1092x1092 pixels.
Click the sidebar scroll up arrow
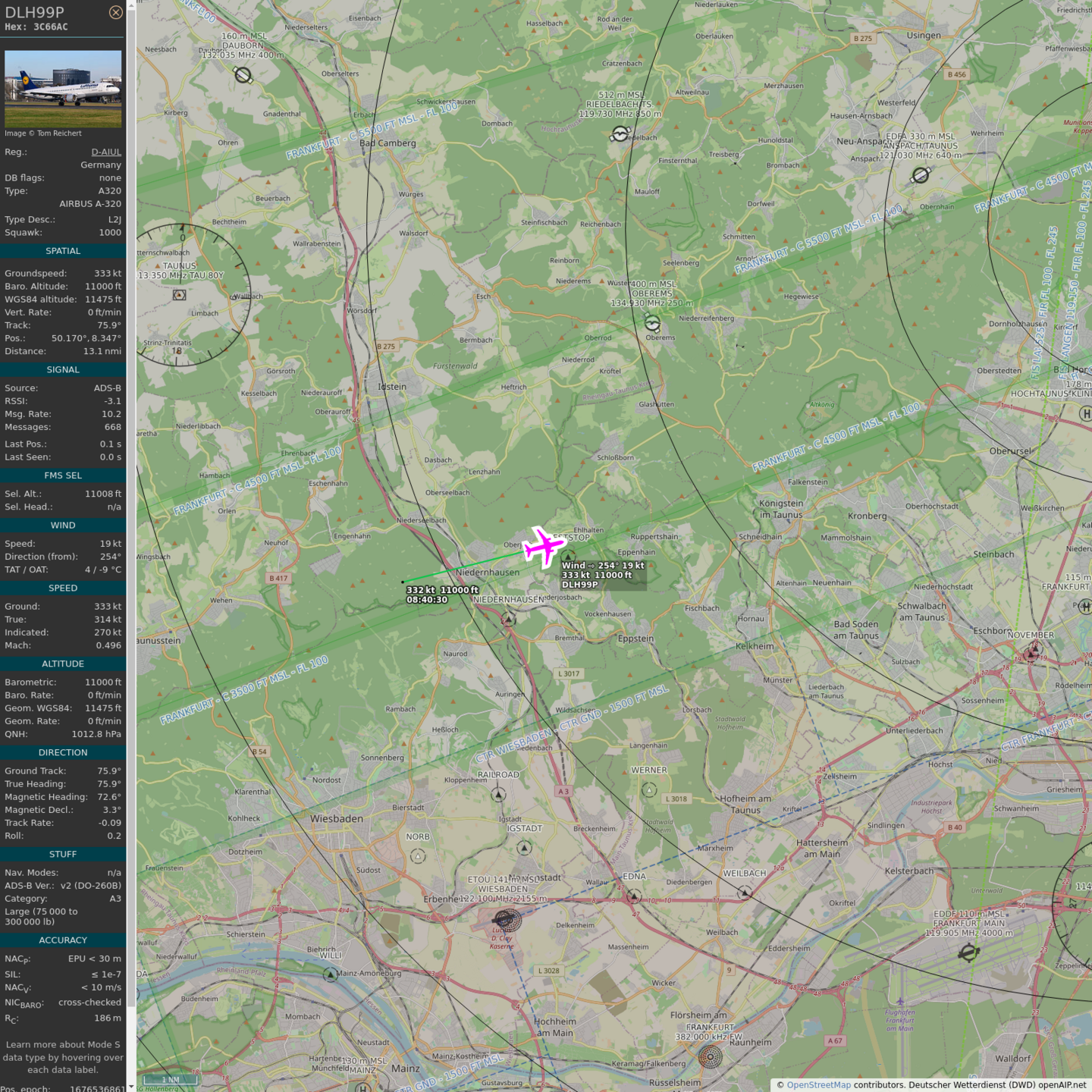pos(131,5)
